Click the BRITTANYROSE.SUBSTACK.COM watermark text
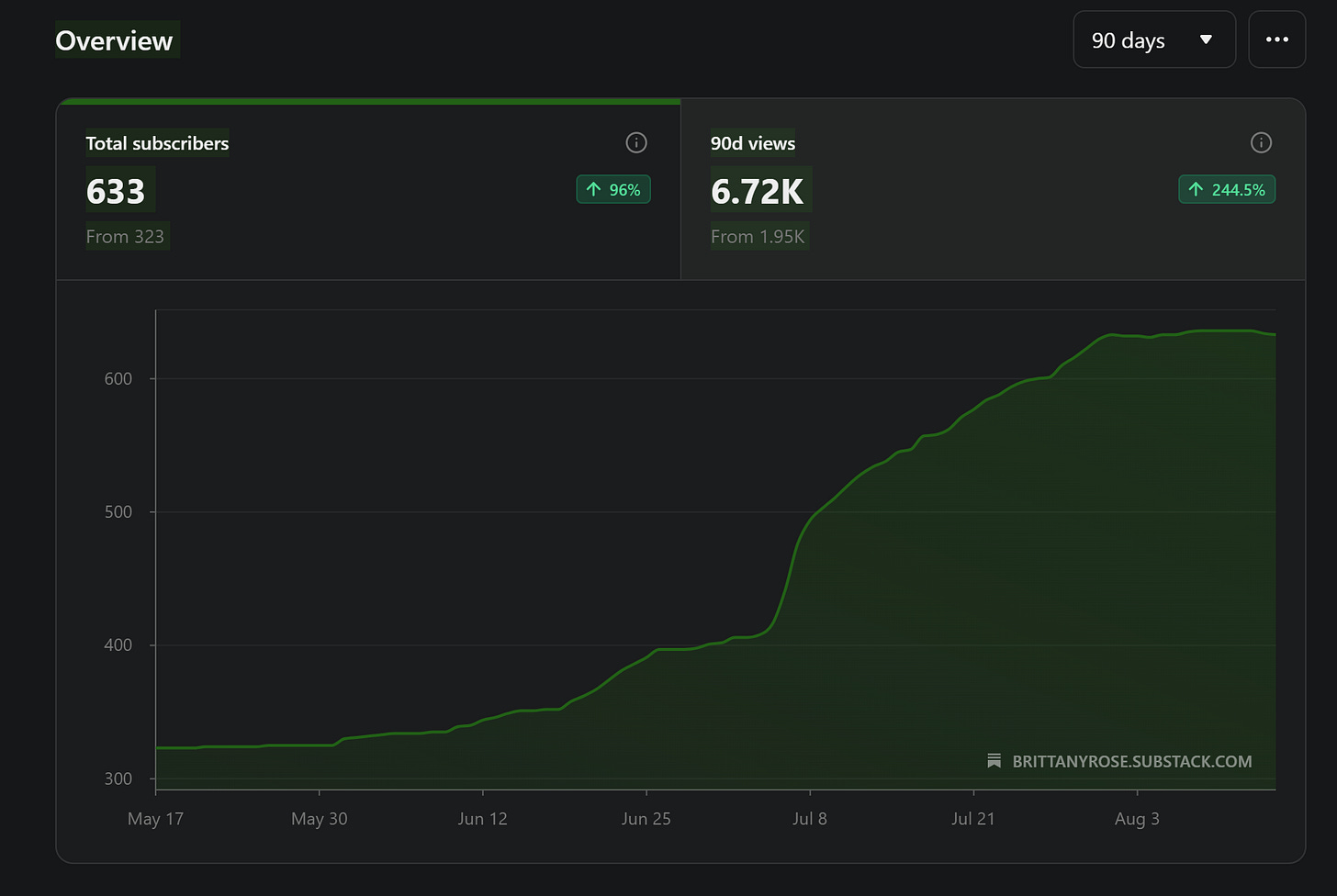 coord(1132,761)
